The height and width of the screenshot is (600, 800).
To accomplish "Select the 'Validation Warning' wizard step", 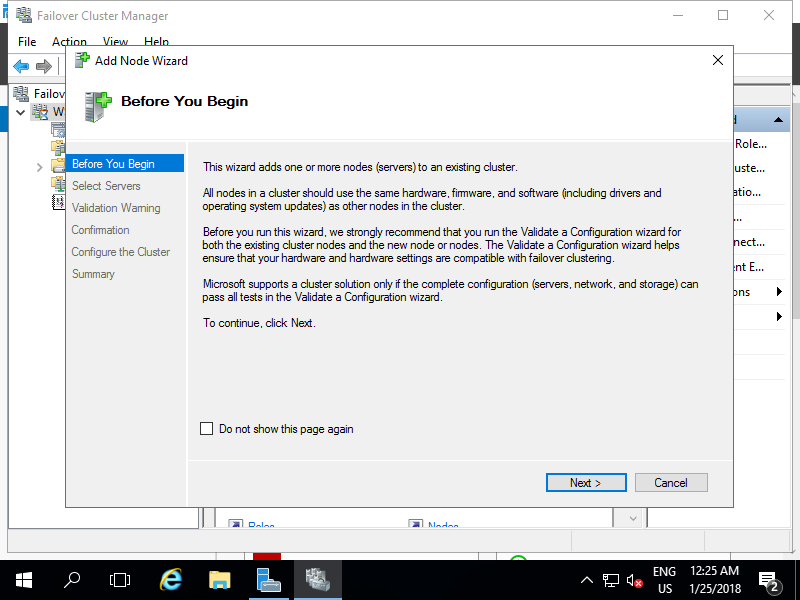I will click(116, 208).
